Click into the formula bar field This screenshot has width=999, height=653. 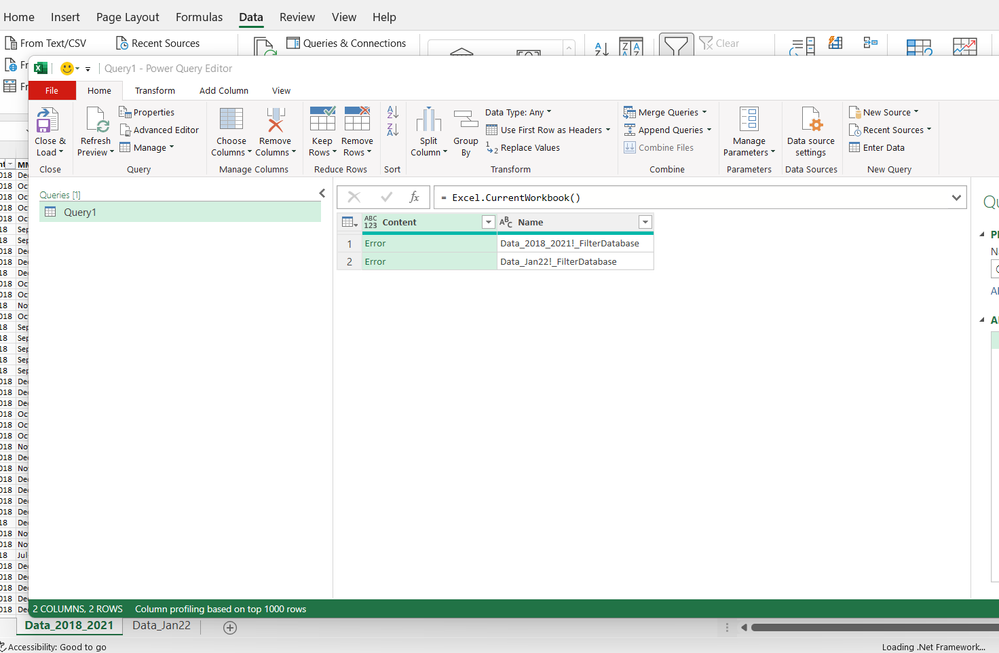click(x=691, y=197)
